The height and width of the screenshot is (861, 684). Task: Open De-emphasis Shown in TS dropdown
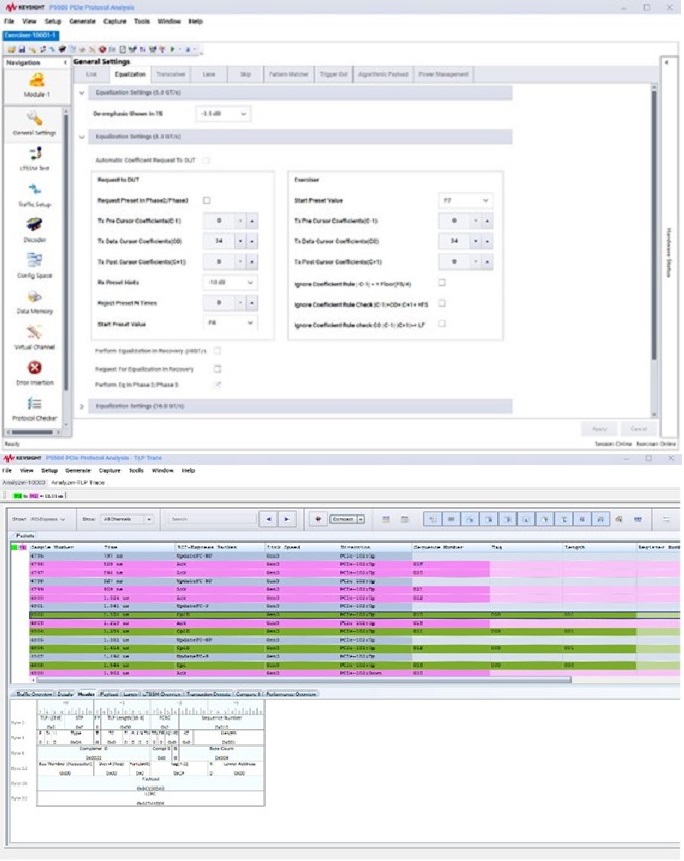coord(223,114)
